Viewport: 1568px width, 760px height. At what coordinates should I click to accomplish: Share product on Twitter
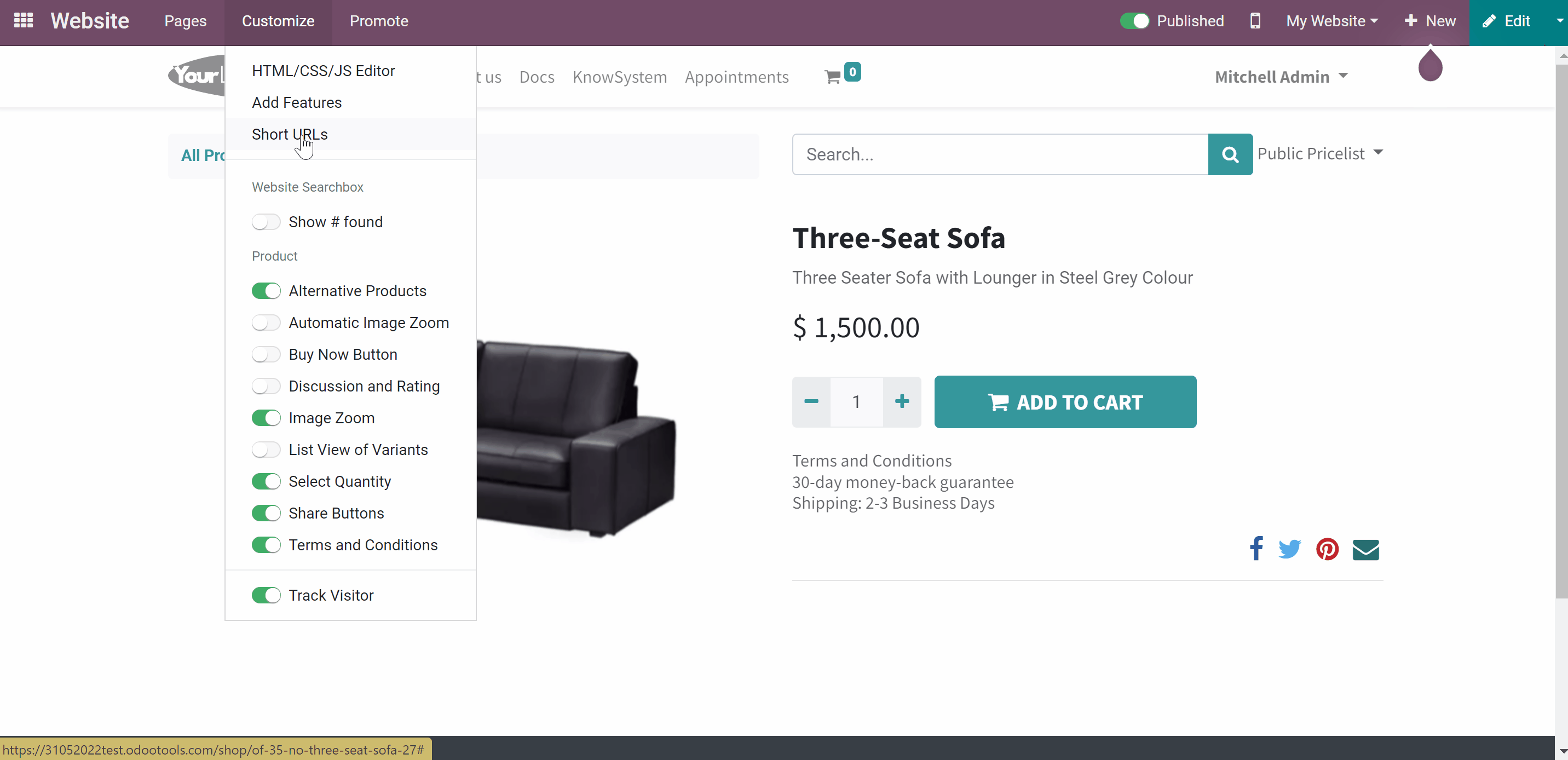point(1290,549)
